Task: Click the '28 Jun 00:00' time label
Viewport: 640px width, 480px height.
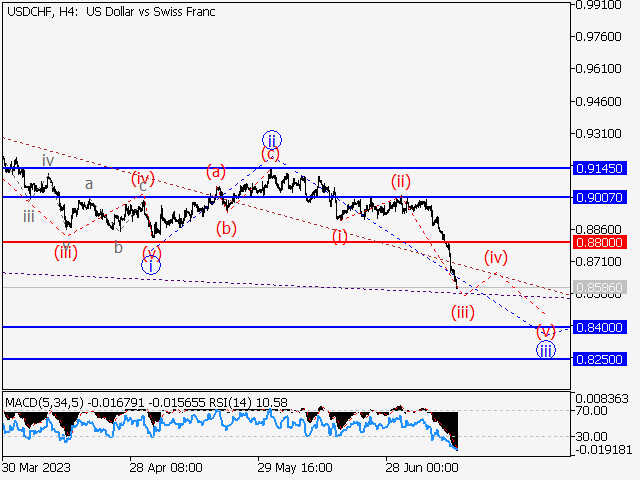Action: [422, 468]
